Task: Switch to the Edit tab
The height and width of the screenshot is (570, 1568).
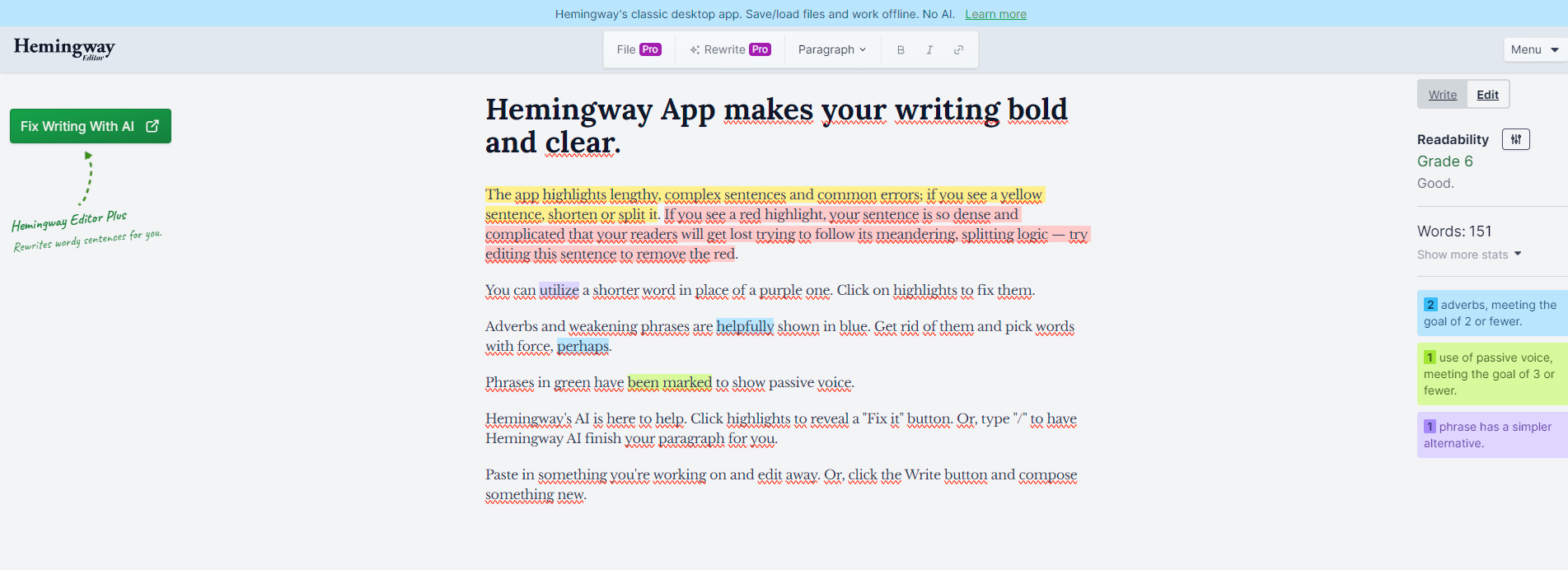Action: [1488, 95]
